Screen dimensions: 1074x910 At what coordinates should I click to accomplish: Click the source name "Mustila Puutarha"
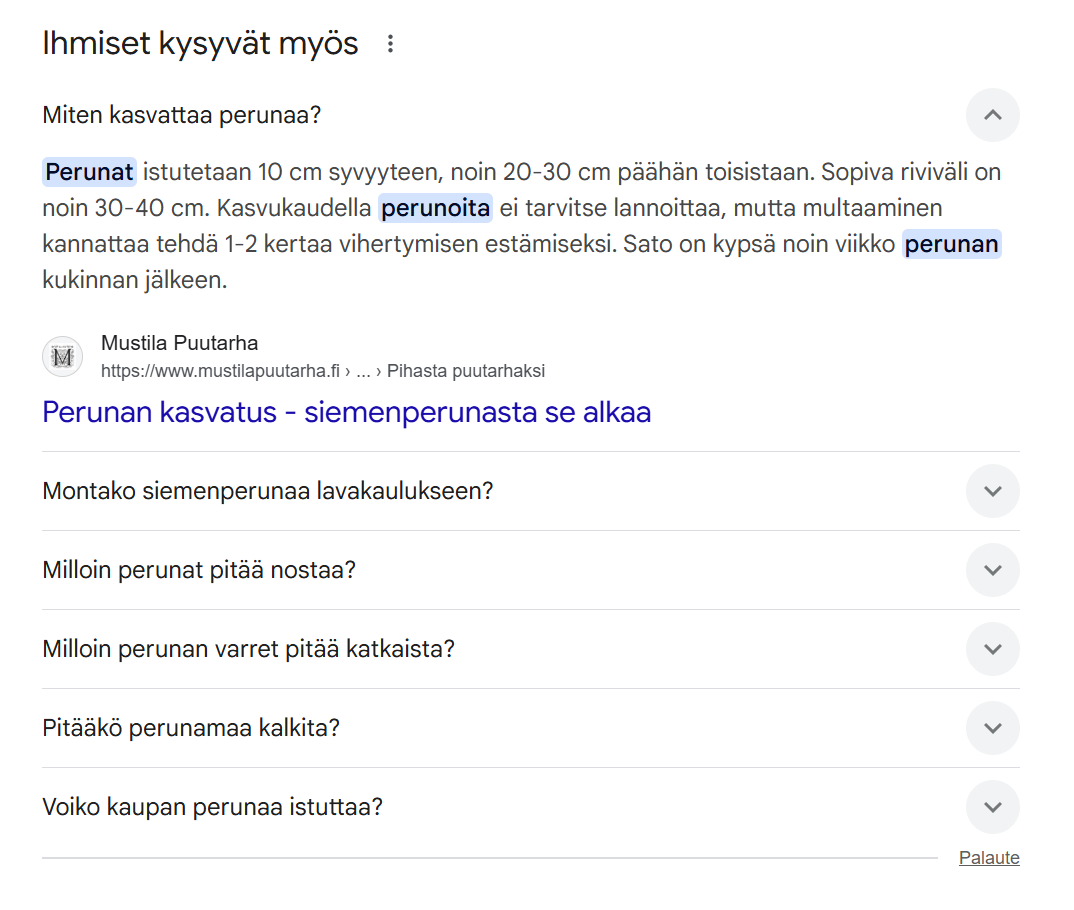pos(178,342)
